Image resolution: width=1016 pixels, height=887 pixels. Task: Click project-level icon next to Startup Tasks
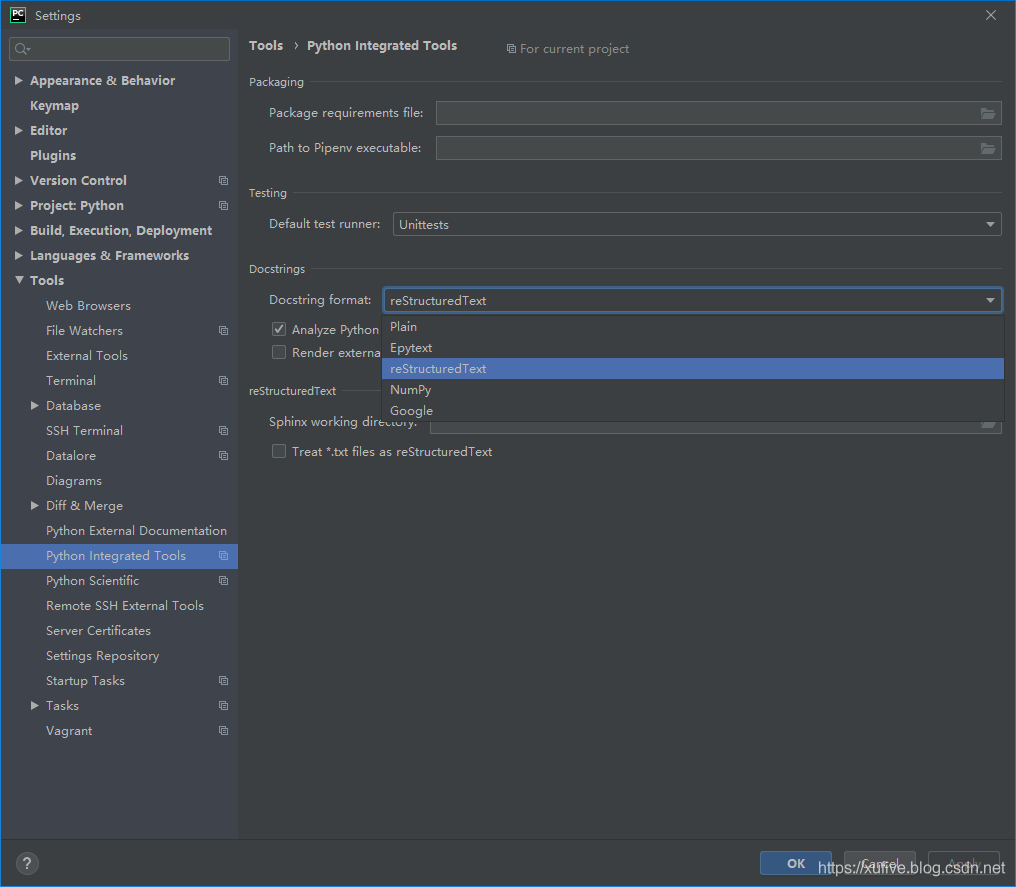(224, 681)
